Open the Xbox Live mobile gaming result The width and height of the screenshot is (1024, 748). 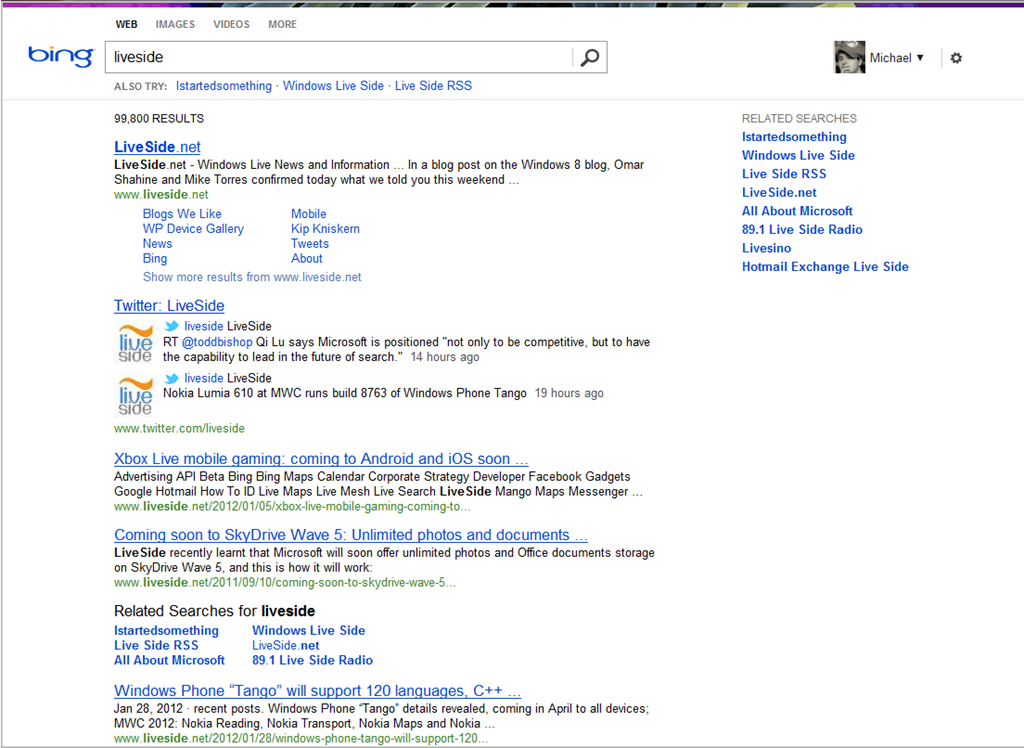(x=321, y=459)
